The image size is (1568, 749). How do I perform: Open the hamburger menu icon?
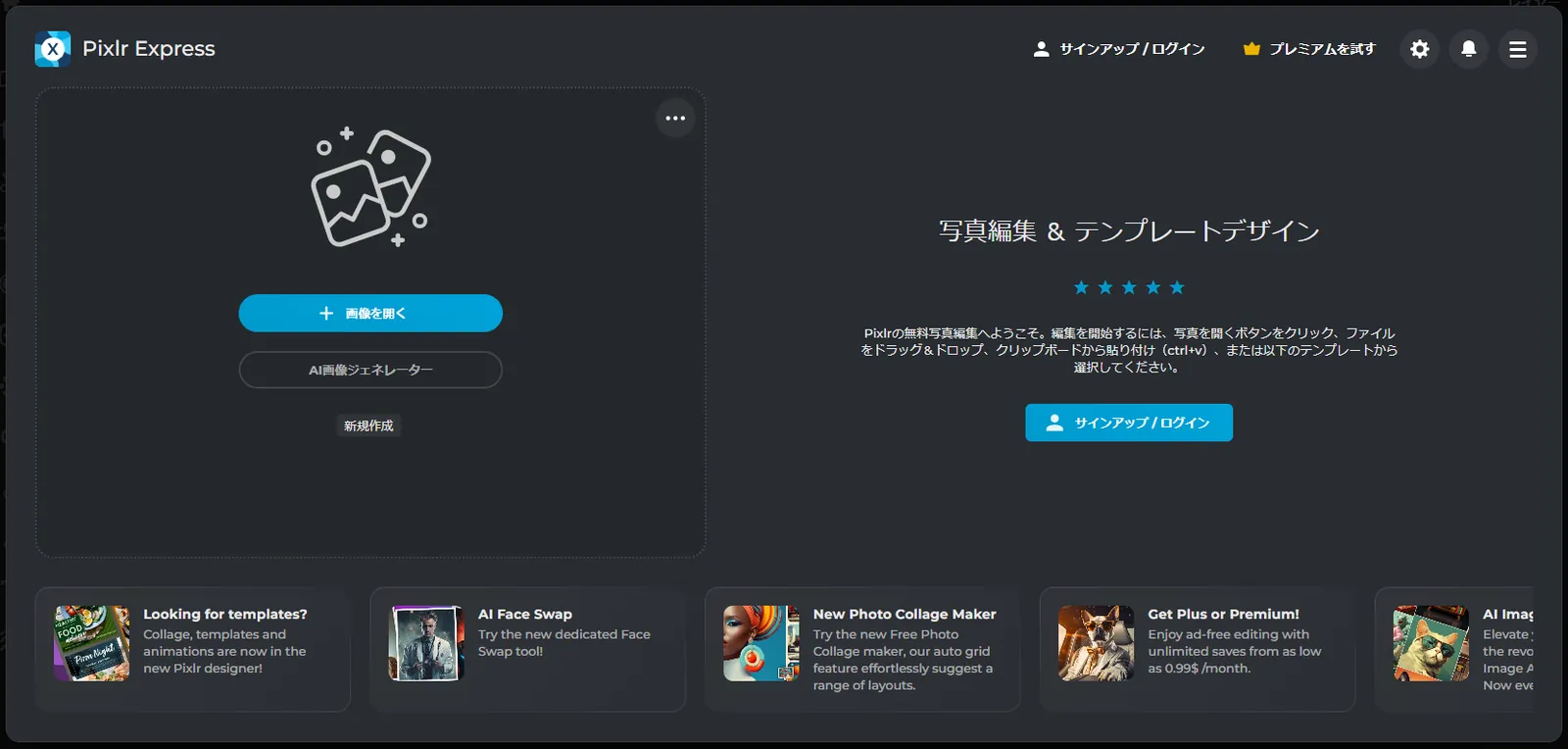pyautogui.click(x=1517, y=49)
